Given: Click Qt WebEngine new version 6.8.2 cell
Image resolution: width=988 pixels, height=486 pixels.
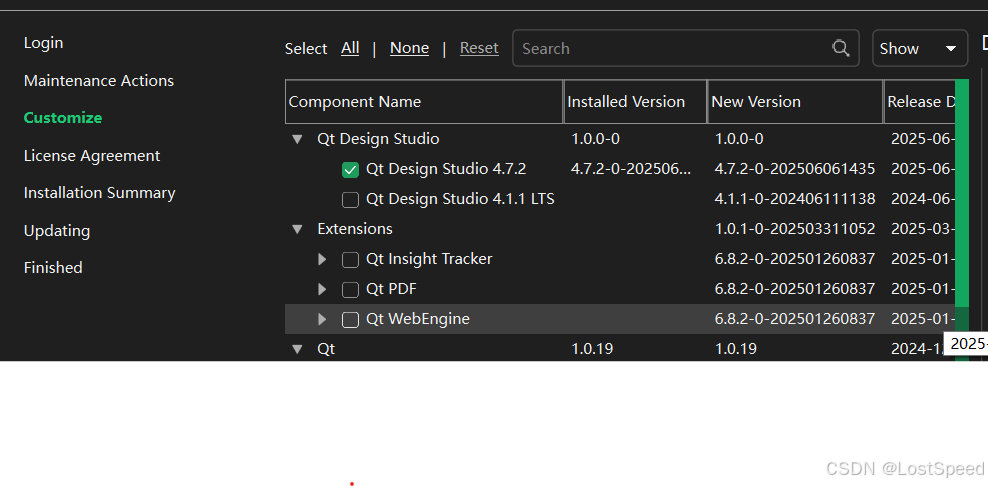Looking at the screenshot, I should click(795, 319).
